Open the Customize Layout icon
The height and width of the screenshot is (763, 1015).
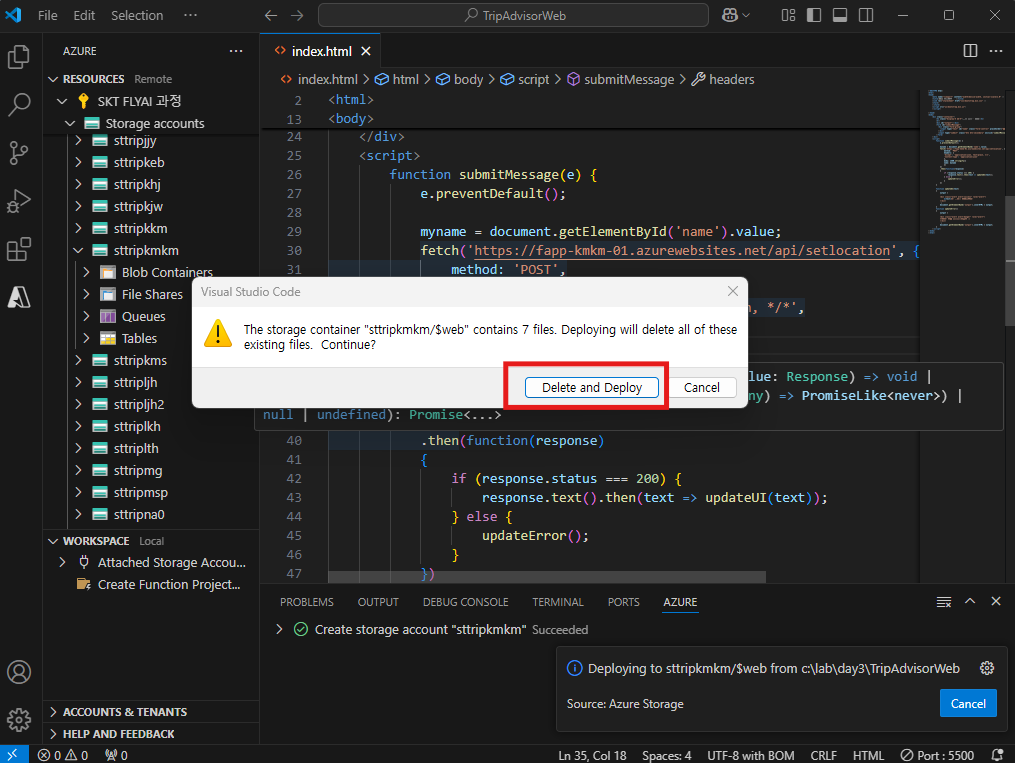point(788,15)
